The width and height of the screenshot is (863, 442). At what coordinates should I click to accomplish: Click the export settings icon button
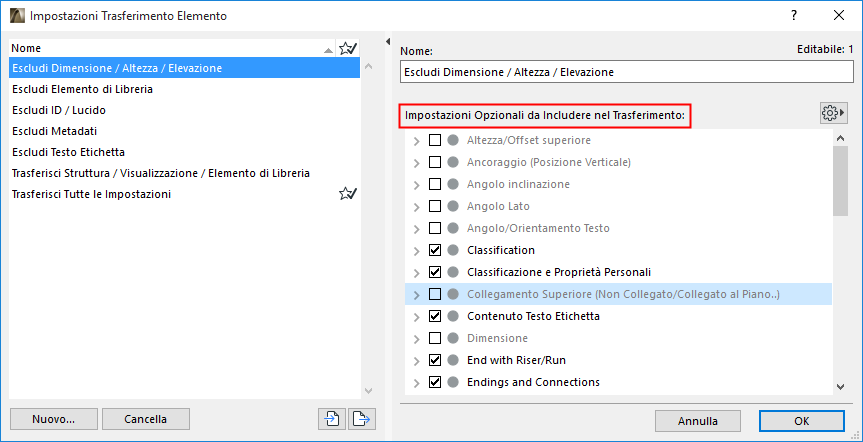361,419
